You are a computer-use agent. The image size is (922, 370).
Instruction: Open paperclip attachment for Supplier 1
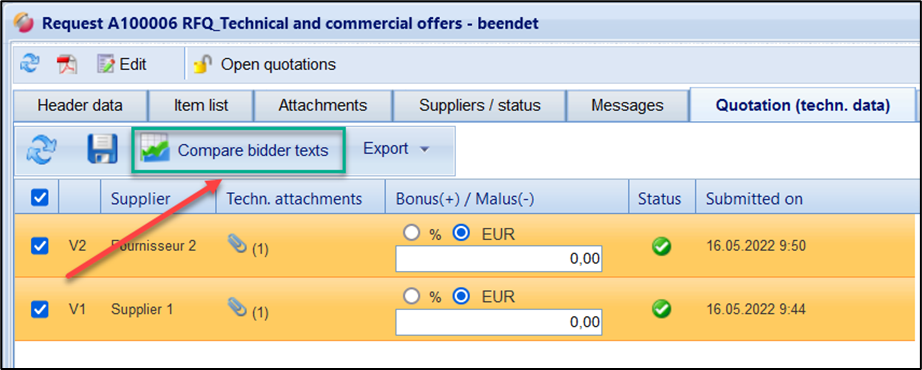pyautogui.click(x=237, y=308)
